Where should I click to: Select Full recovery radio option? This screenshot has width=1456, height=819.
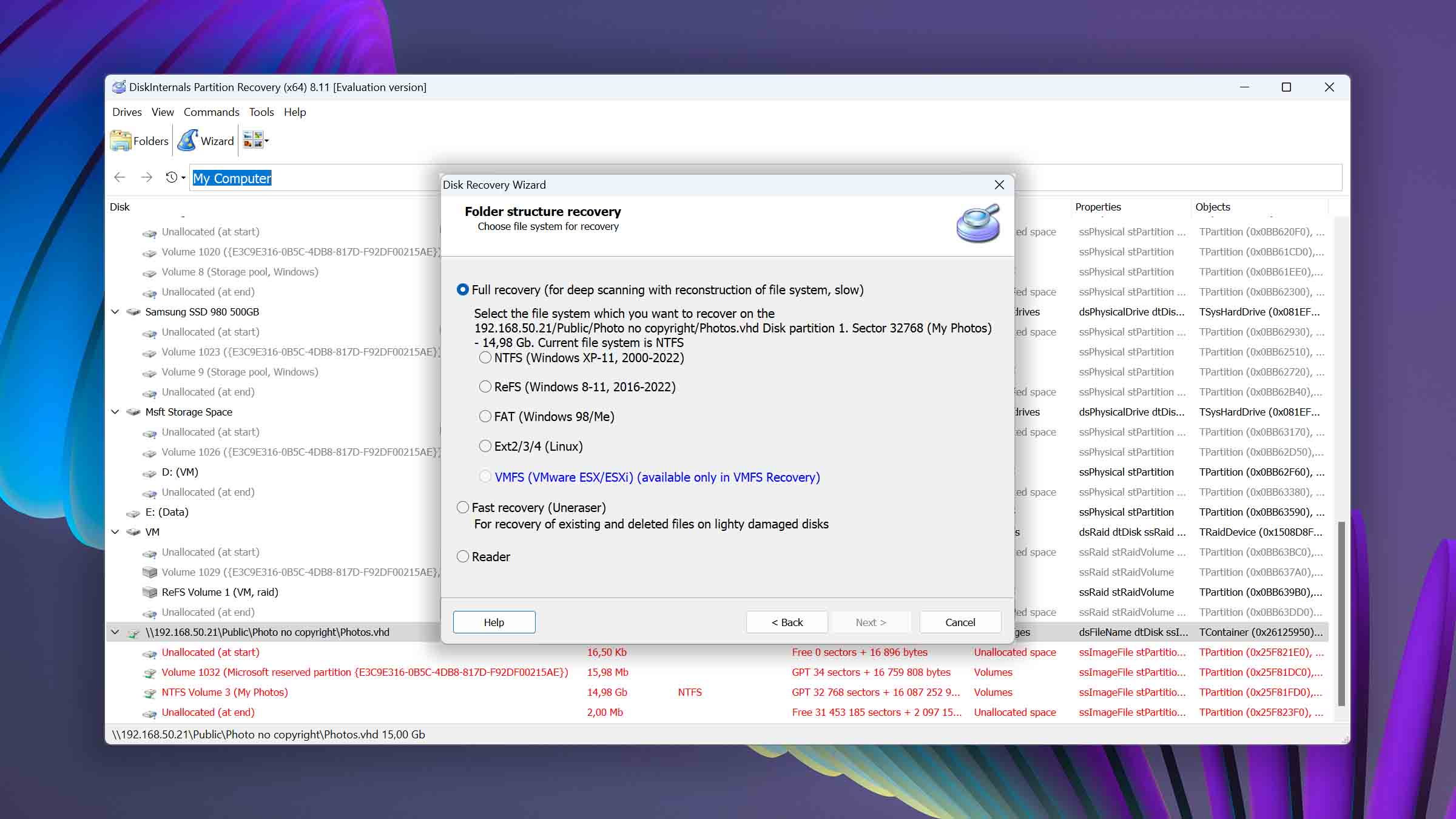coord(463,290)
